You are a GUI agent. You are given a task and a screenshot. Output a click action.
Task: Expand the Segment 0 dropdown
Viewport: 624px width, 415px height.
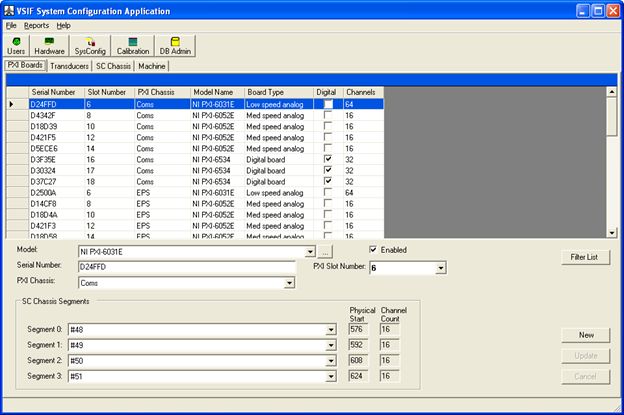331,329
